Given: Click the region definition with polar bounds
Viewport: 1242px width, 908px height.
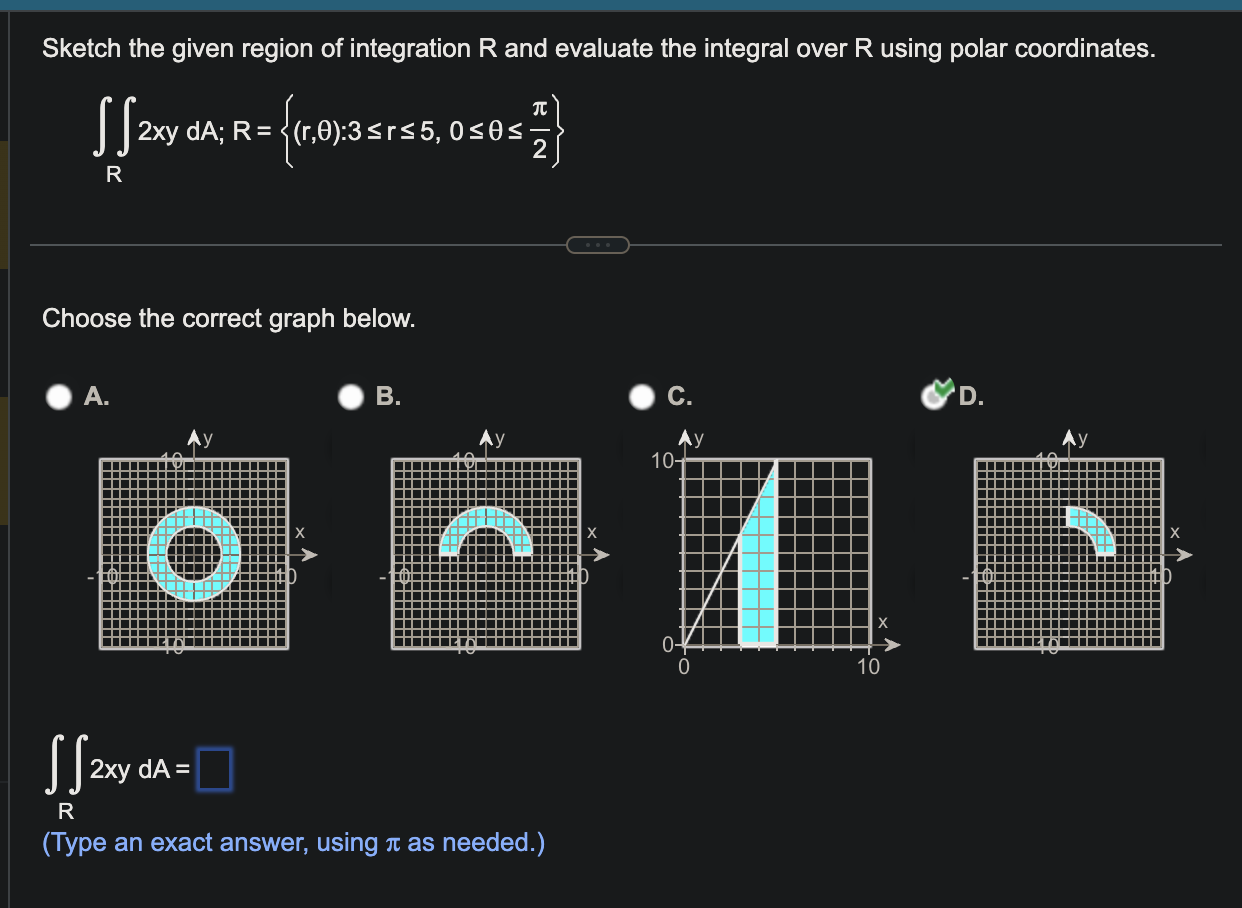Looking at the screenshot, I should click(420, 130).
